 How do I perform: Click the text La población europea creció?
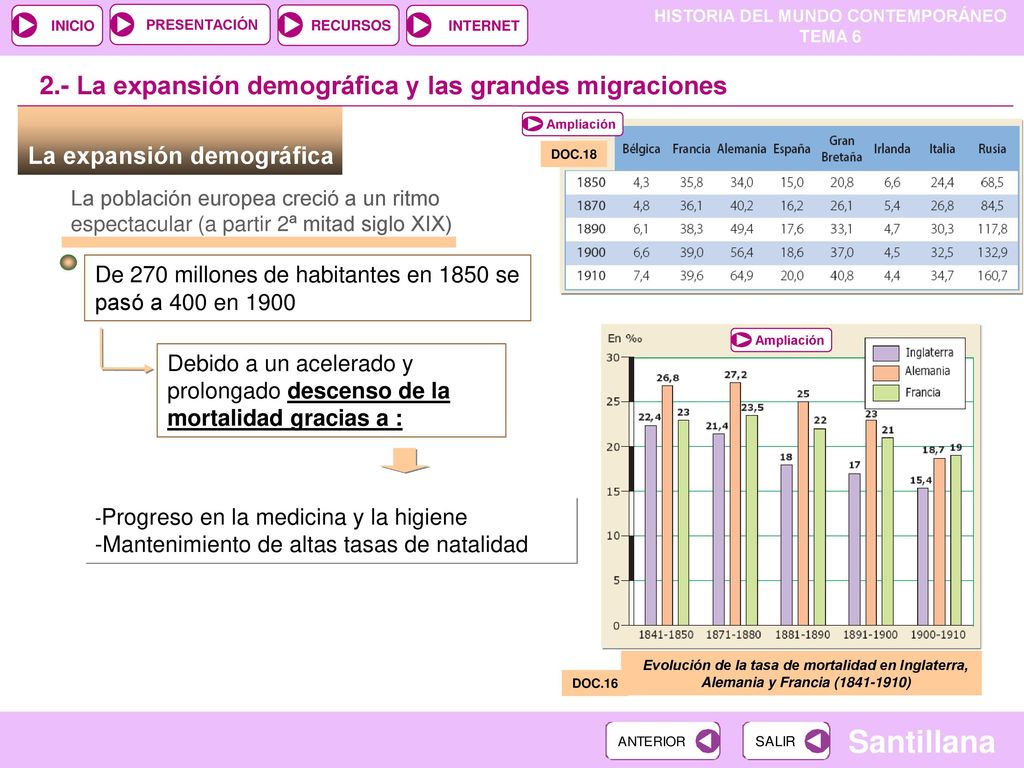pos(261,211)
